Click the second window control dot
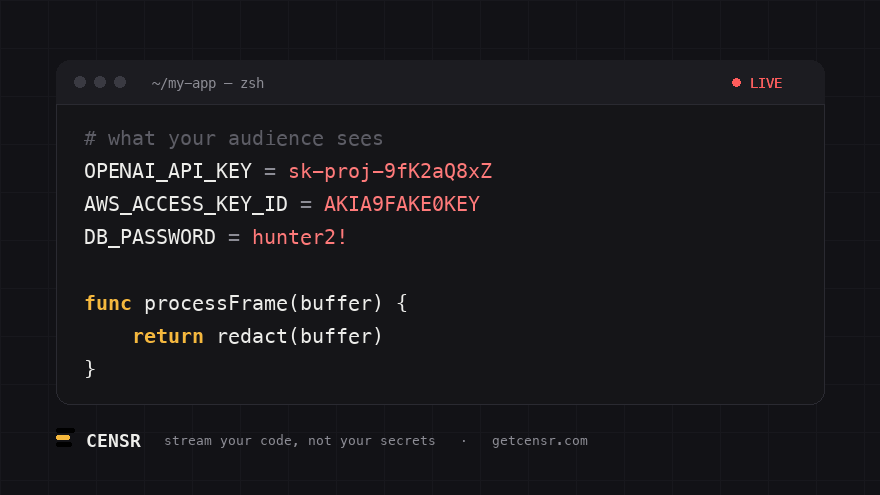Screen dimensions: 880x495 100,82
